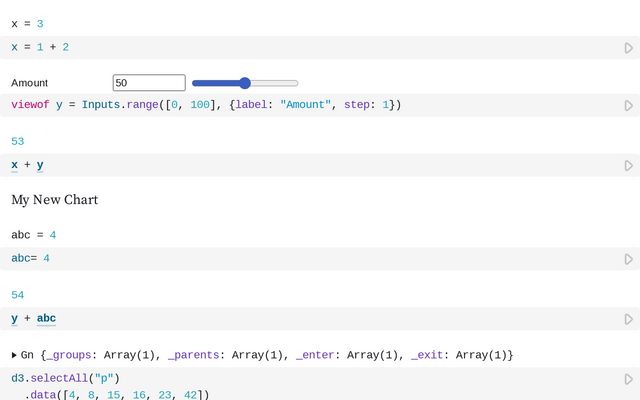Click the My New Chart heading
Screen dimensions: 640x400
click(54, 200)
